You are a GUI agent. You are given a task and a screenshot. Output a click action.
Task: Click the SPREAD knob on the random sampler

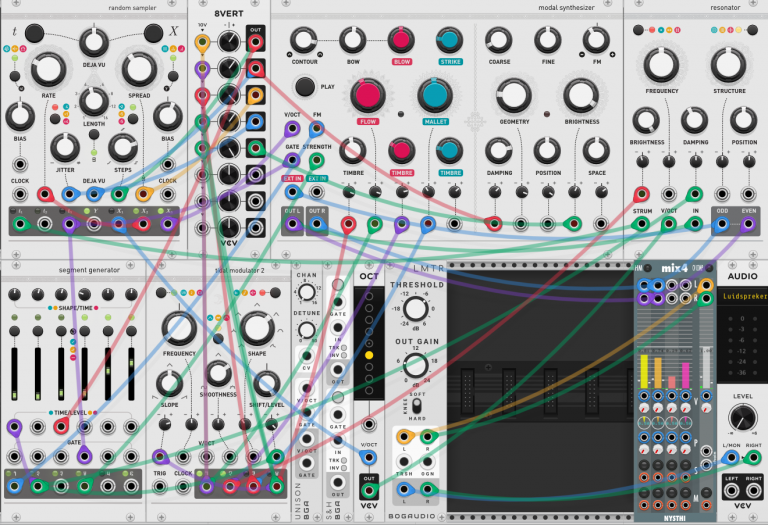pyautogui.click(x=139, y=69)
